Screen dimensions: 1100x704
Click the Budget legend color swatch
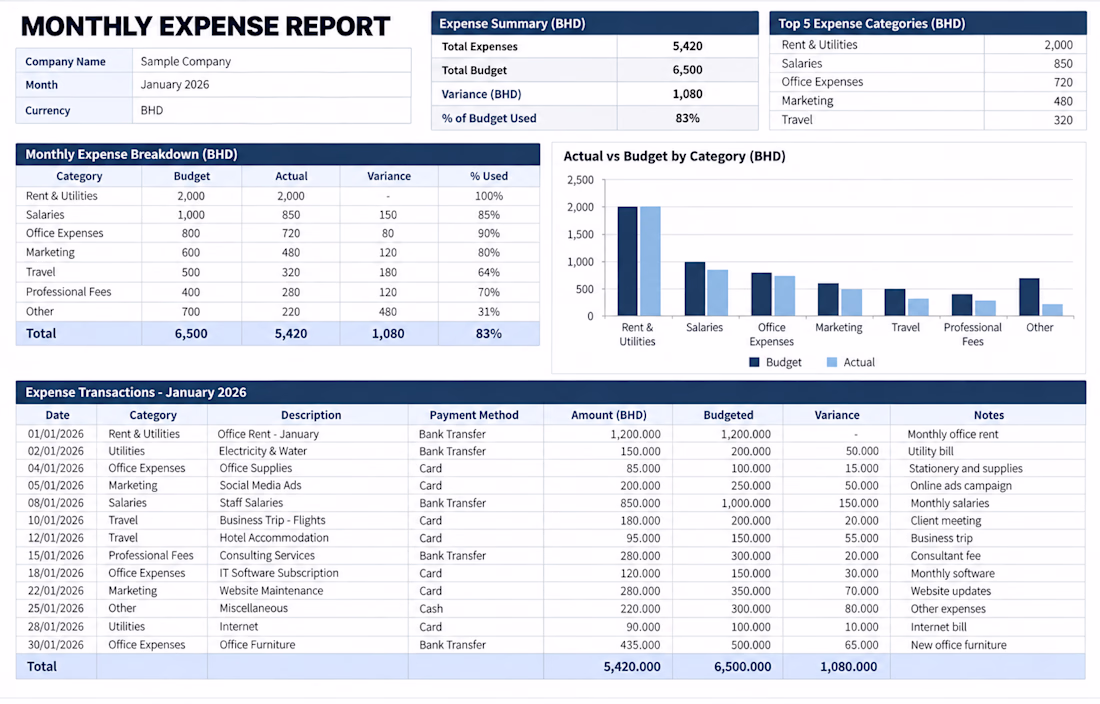(x=754, y=363)
